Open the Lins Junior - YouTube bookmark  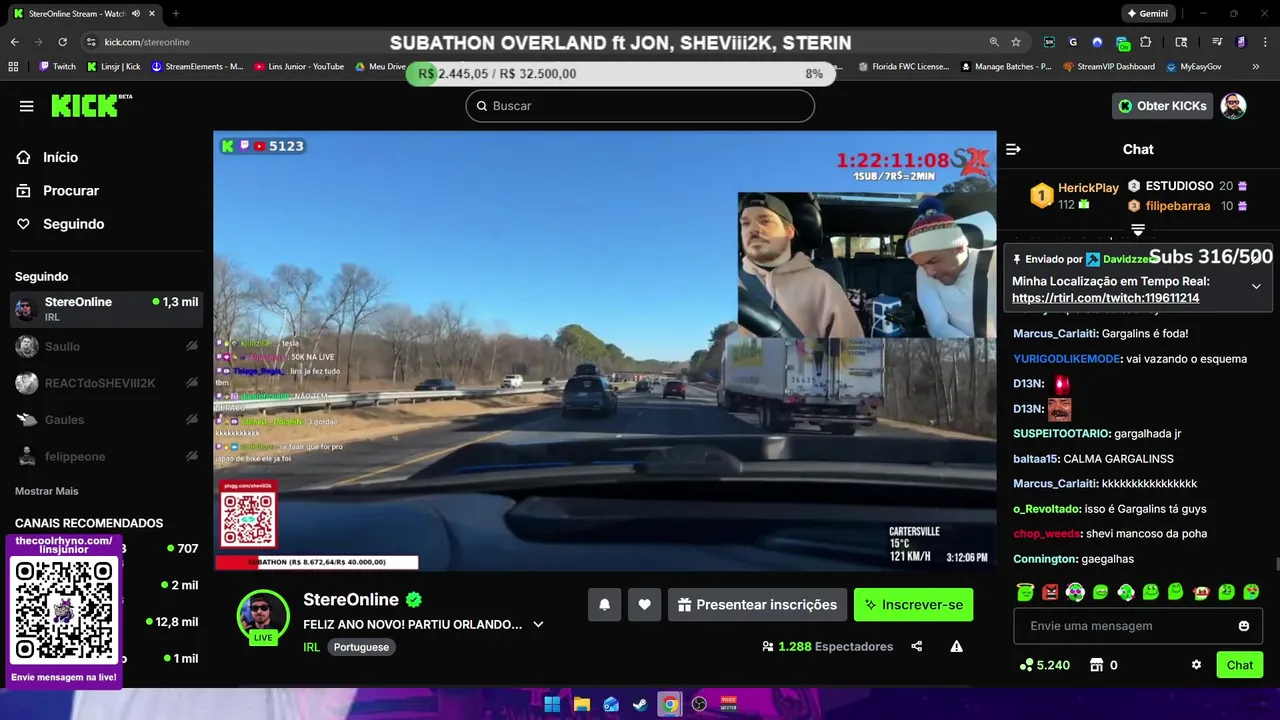(x=299, y=67)
